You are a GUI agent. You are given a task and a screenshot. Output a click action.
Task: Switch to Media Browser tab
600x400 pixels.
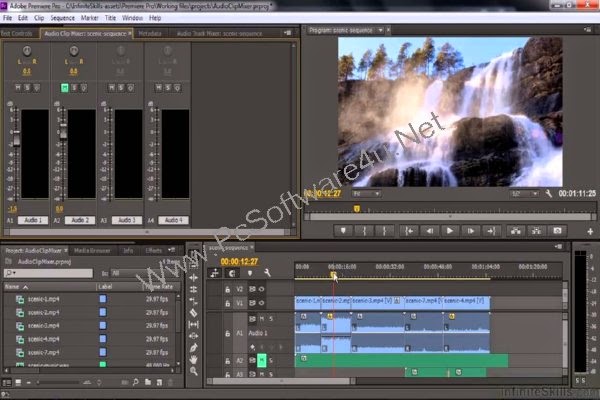coord(92,251)
